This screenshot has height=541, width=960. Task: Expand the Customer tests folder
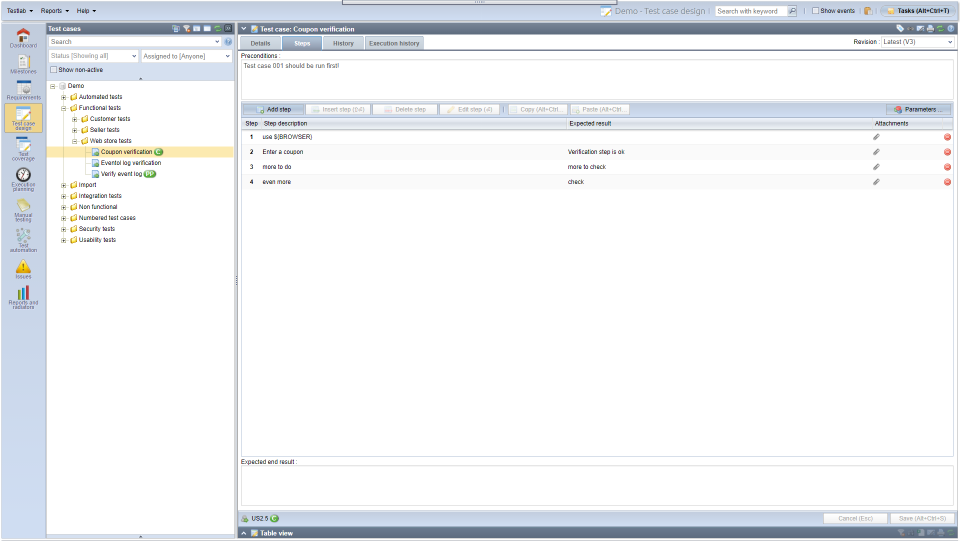click(x=75, y=119)
